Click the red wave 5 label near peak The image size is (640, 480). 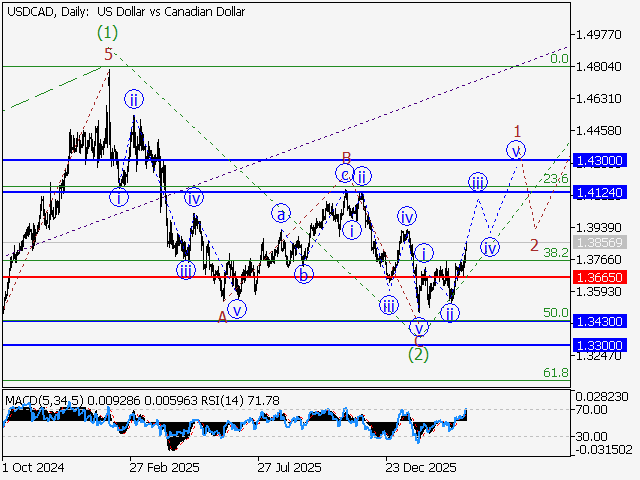(108, 55)
